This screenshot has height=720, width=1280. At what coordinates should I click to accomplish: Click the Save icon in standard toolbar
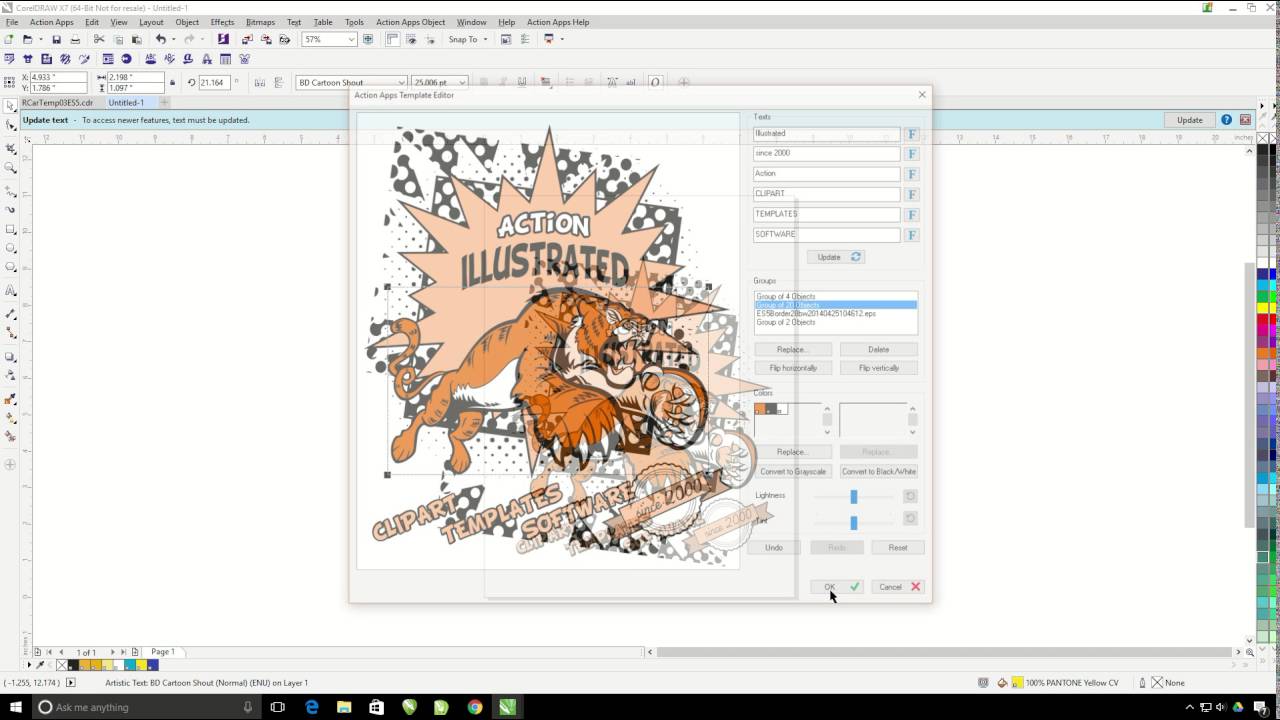[56, 39]
